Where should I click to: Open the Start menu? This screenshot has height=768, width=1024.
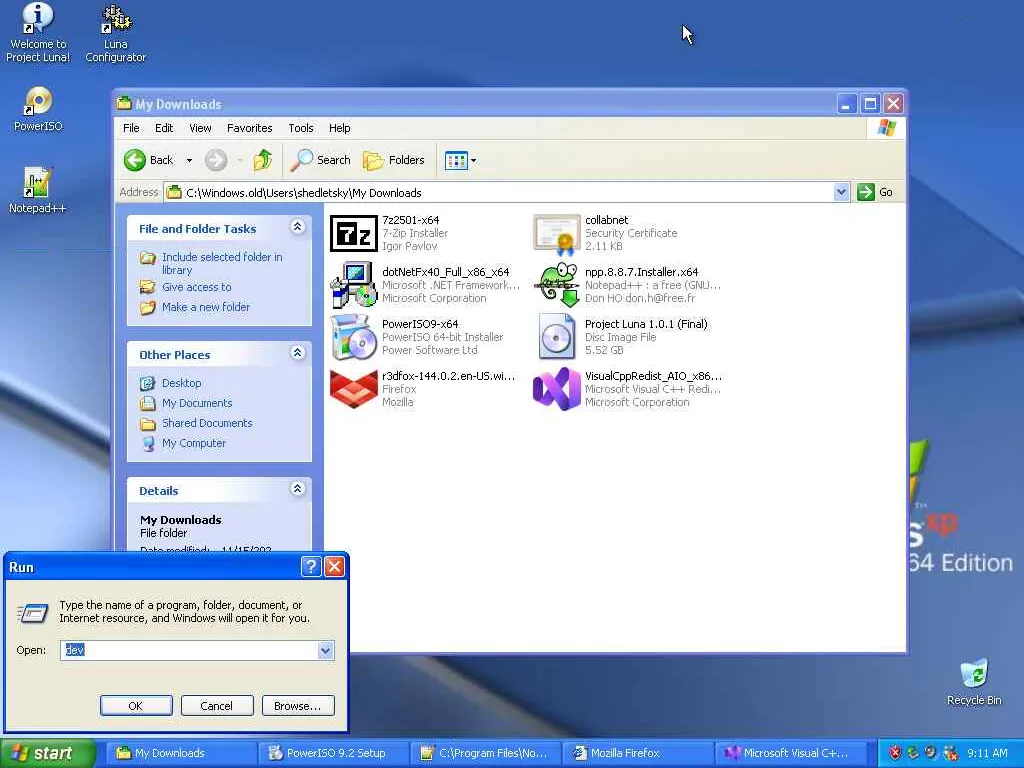click(x=46, y=753)
